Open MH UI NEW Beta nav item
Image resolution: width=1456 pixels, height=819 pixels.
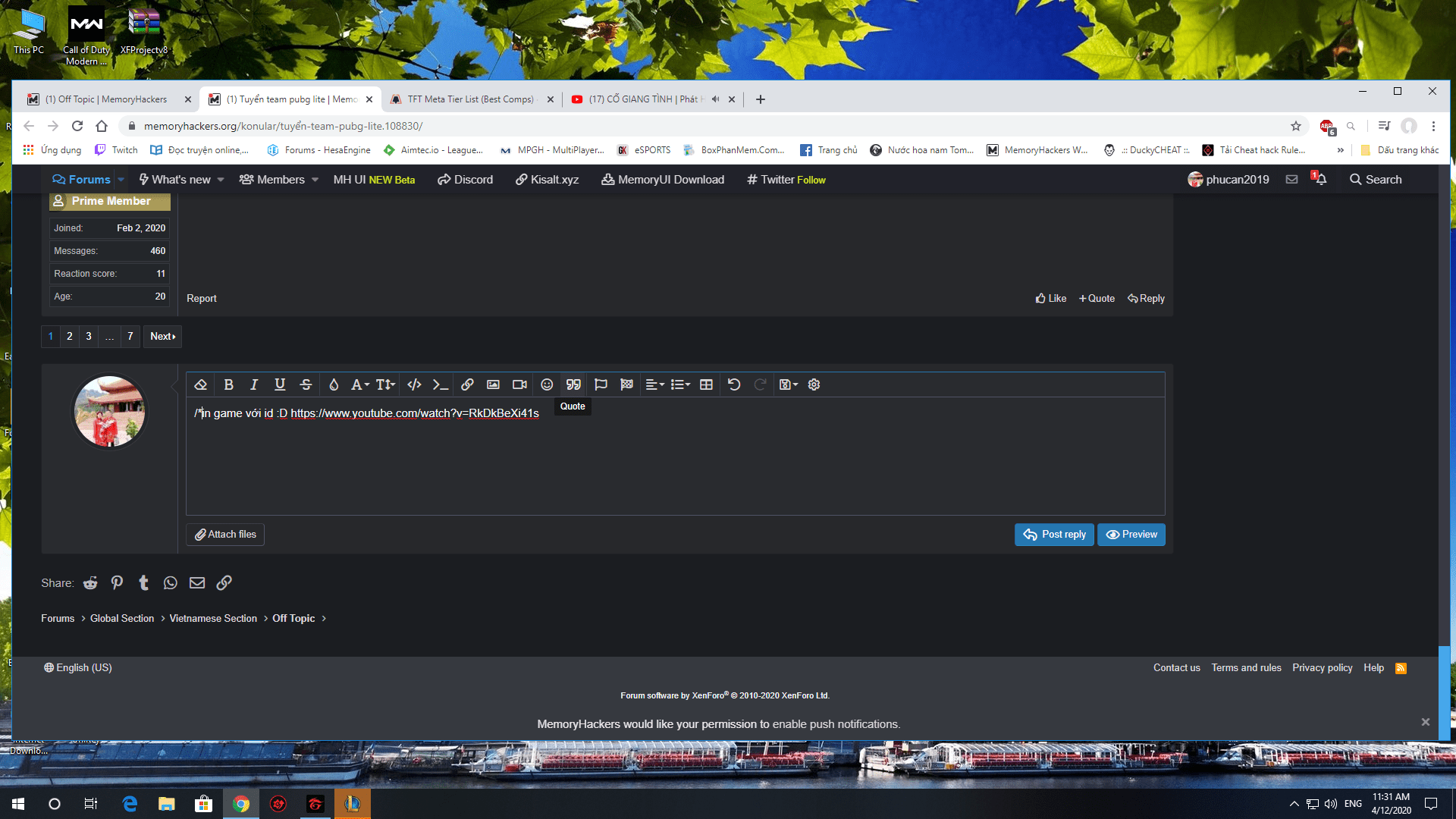[374, 180]
